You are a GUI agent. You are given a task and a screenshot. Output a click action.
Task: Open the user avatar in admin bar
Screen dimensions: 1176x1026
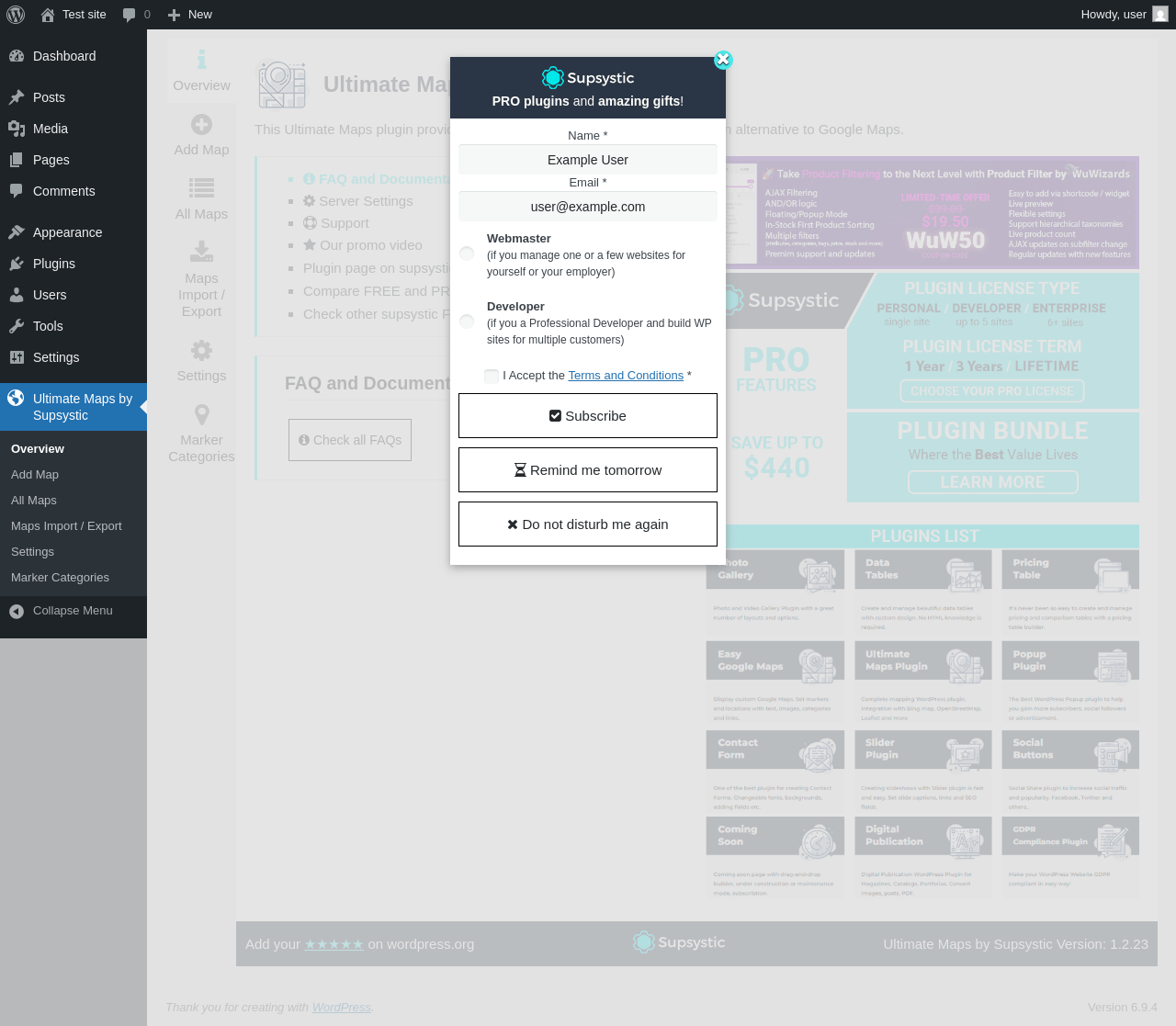click(x=1160, y=15)
